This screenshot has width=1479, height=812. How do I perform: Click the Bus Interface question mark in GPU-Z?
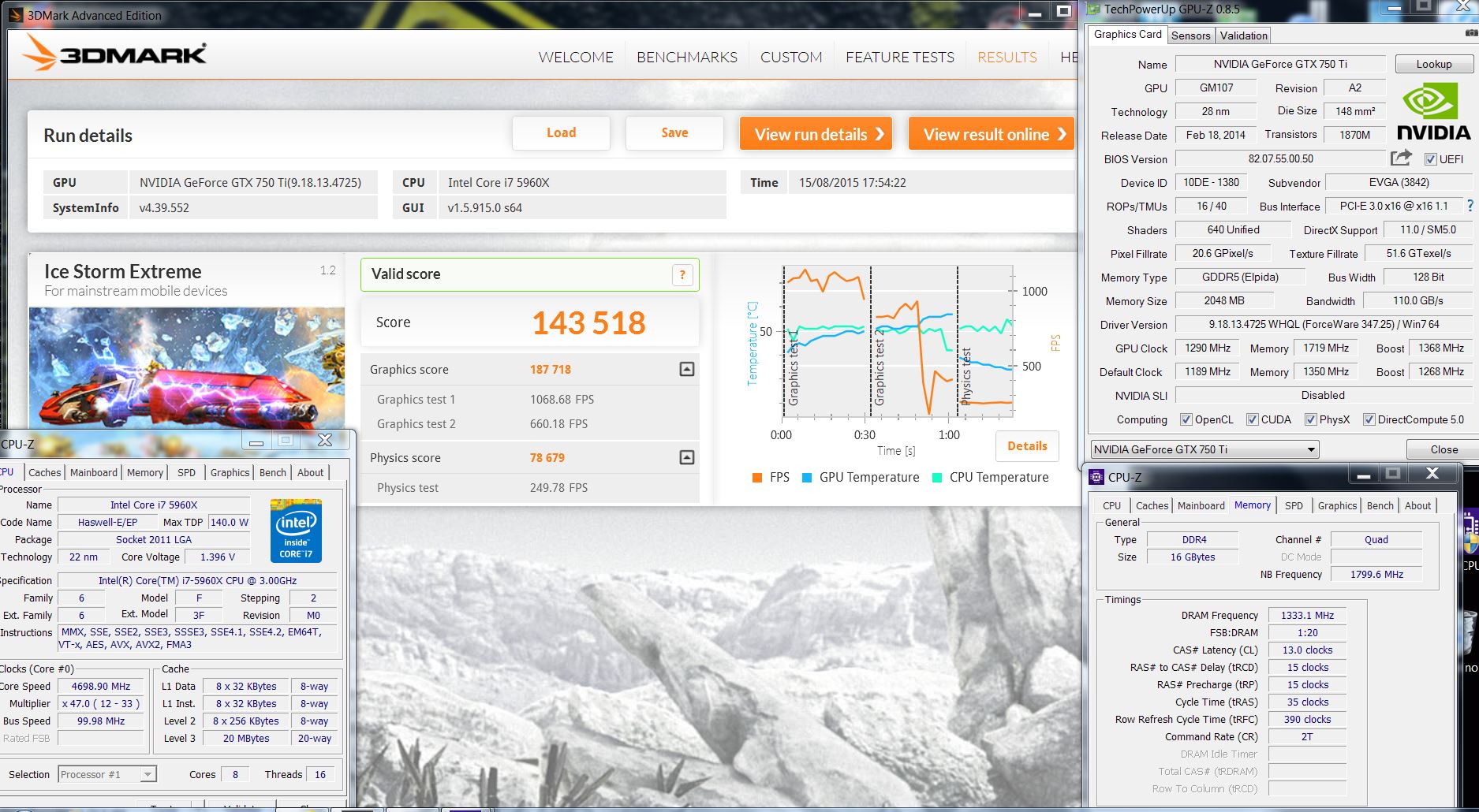[1470, 206]
